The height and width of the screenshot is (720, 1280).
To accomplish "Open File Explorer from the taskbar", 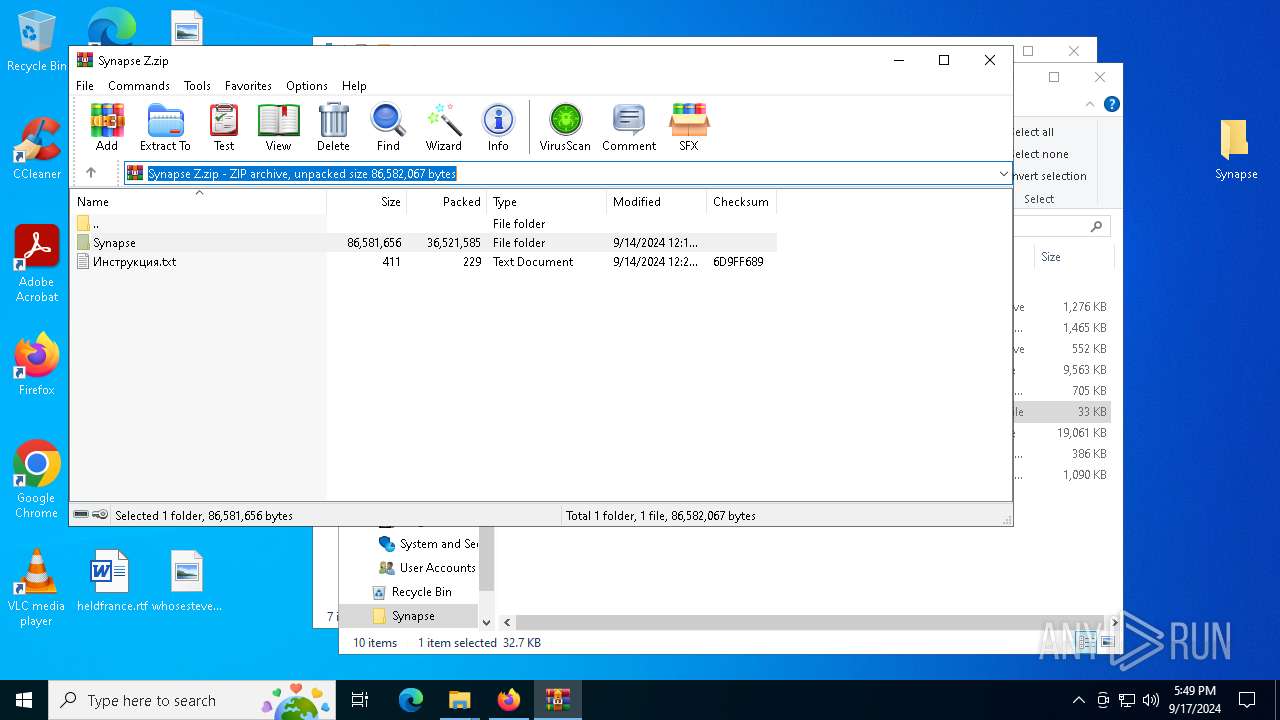I will 460,700.
